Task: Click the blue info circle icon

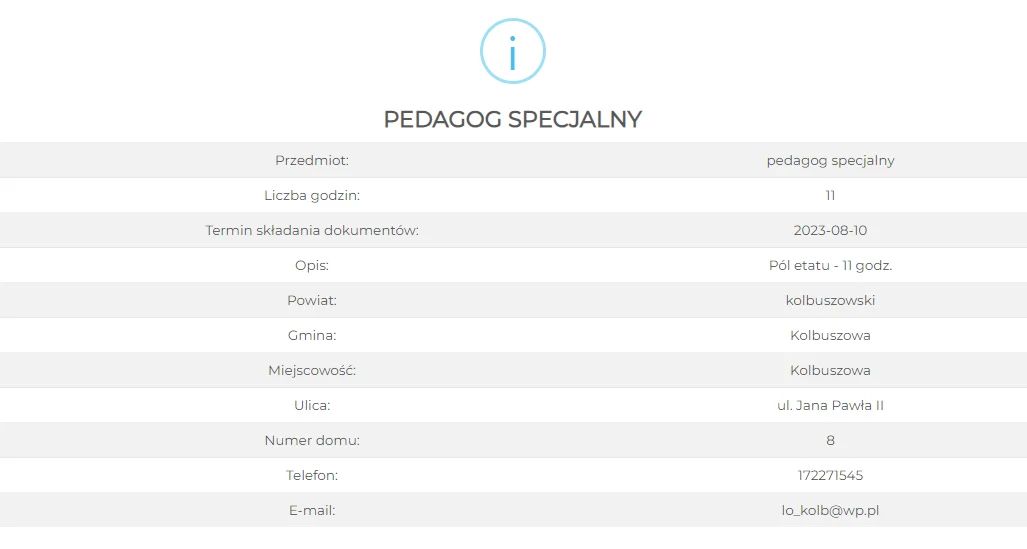Action: click(513, 51)
